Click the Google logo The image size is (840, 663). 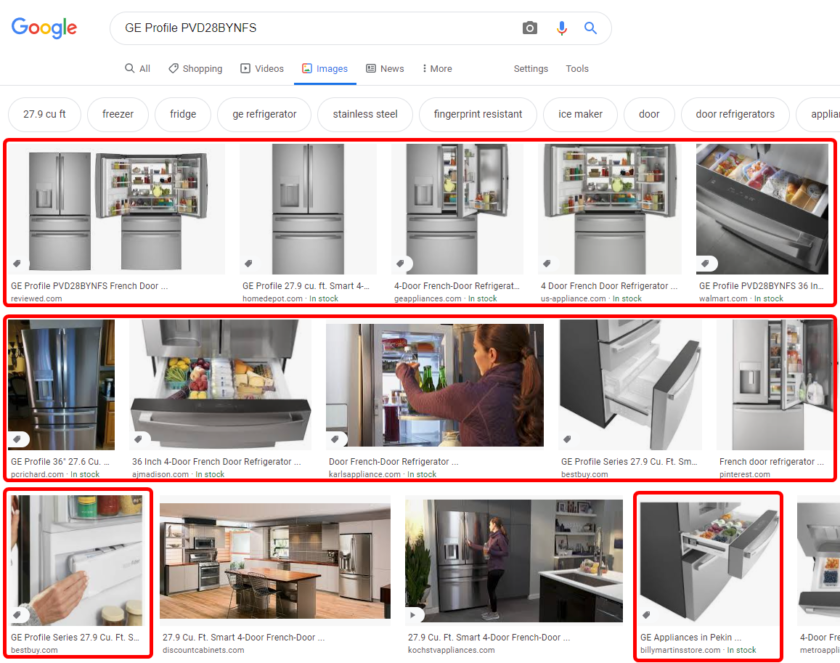click(x=44, y=27)
